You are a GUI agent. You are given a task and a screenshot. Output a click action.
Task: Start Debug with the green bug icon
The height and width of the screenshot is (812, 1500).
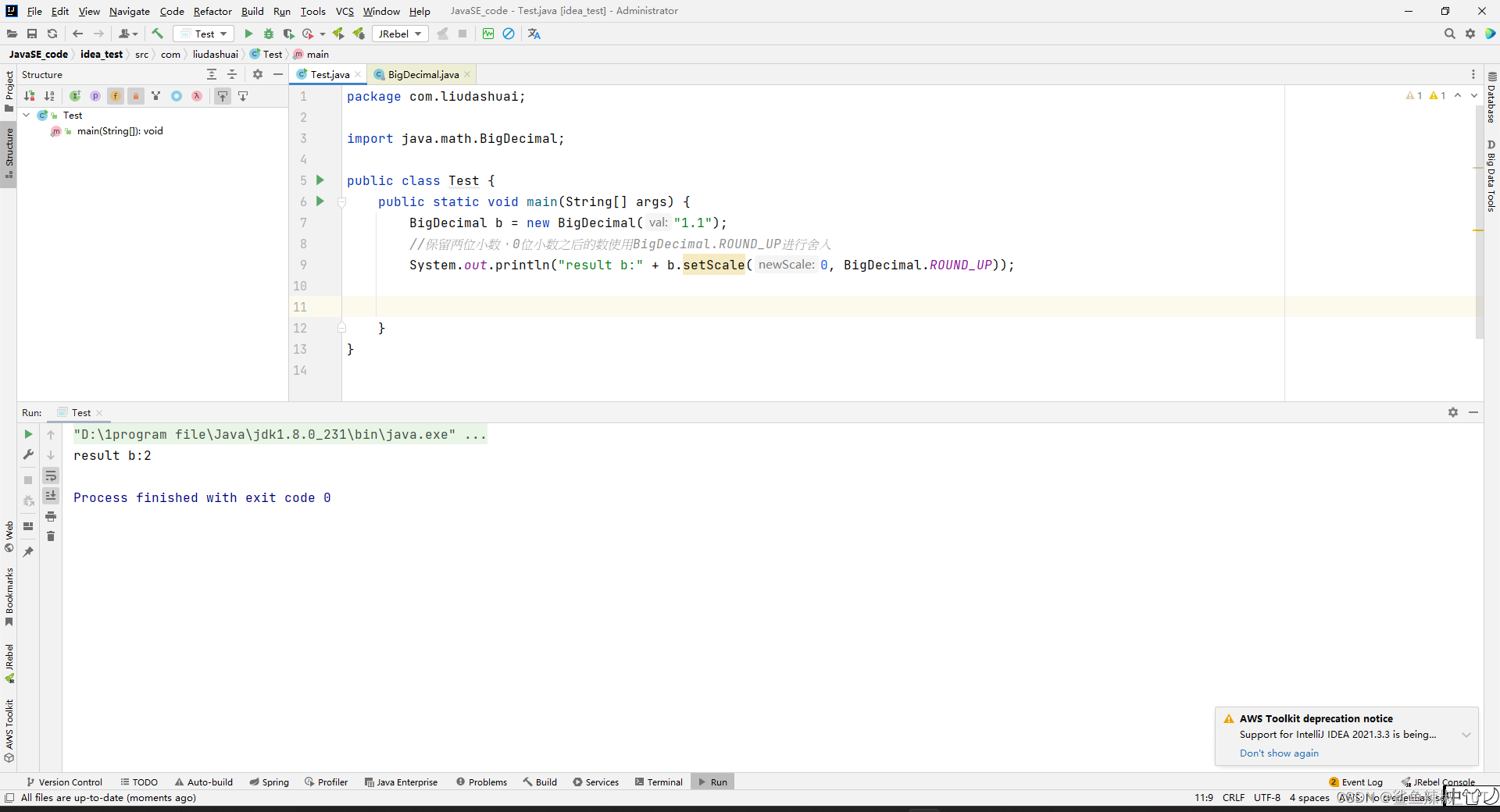click(x=269, y=34)
